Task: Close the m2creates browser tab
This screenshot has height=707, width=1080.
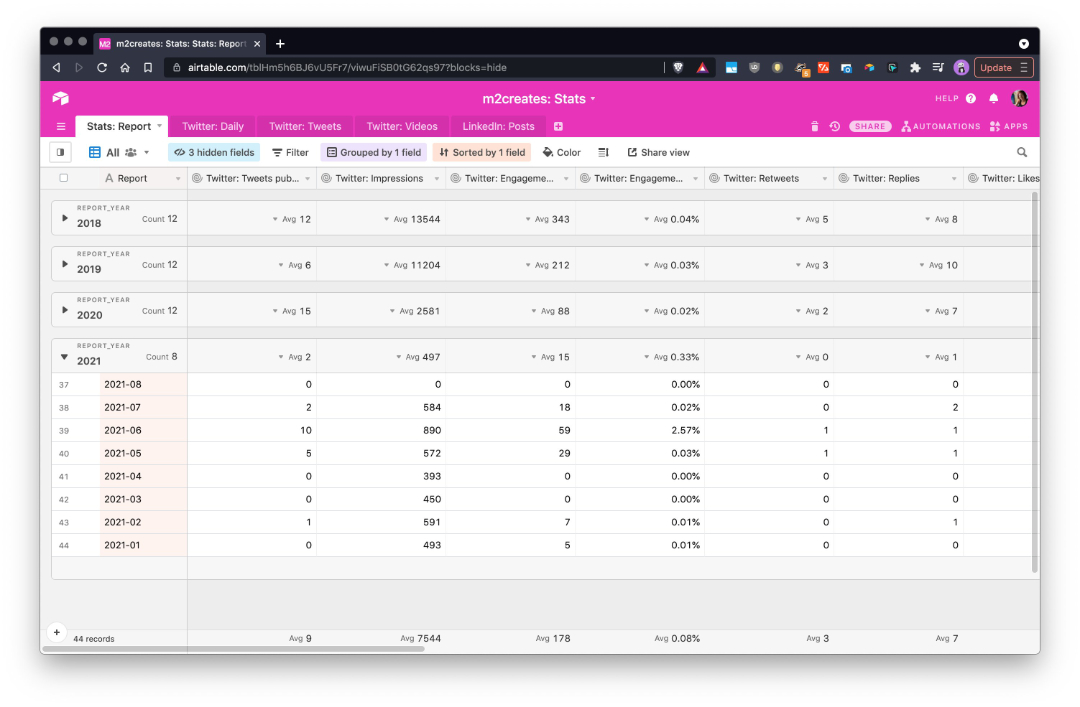Action: click(x=257, y=43)
